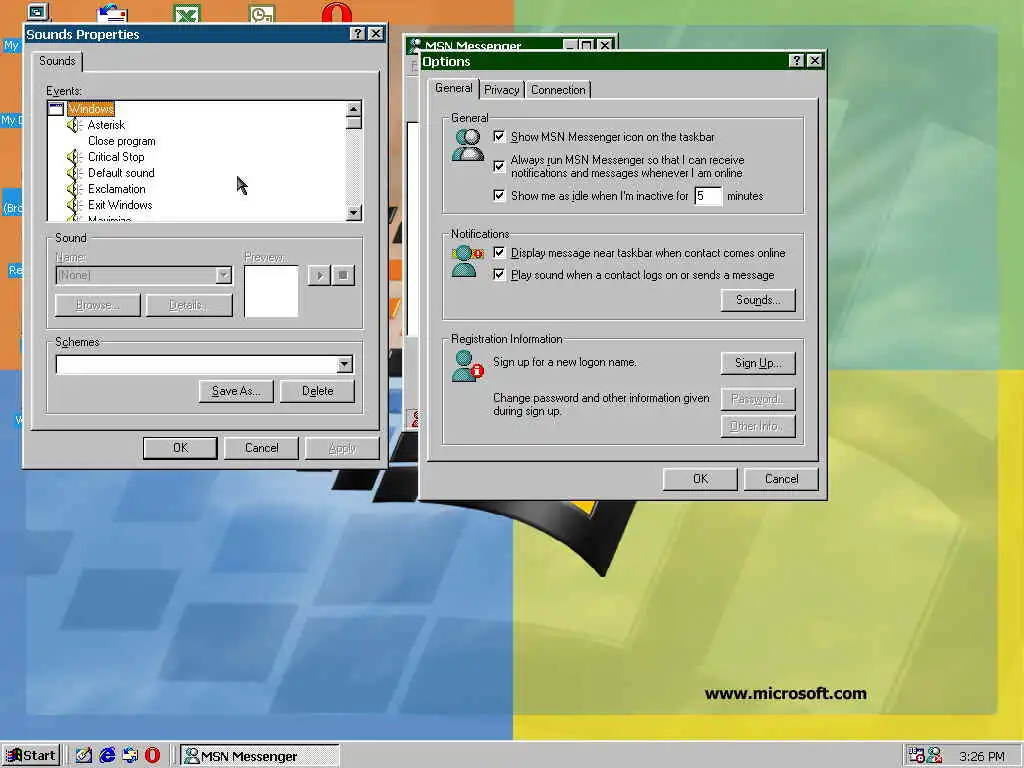This screenshot has height=768, width=1024.
Task: Select the Asterisk event label
Action: [106, 125]
